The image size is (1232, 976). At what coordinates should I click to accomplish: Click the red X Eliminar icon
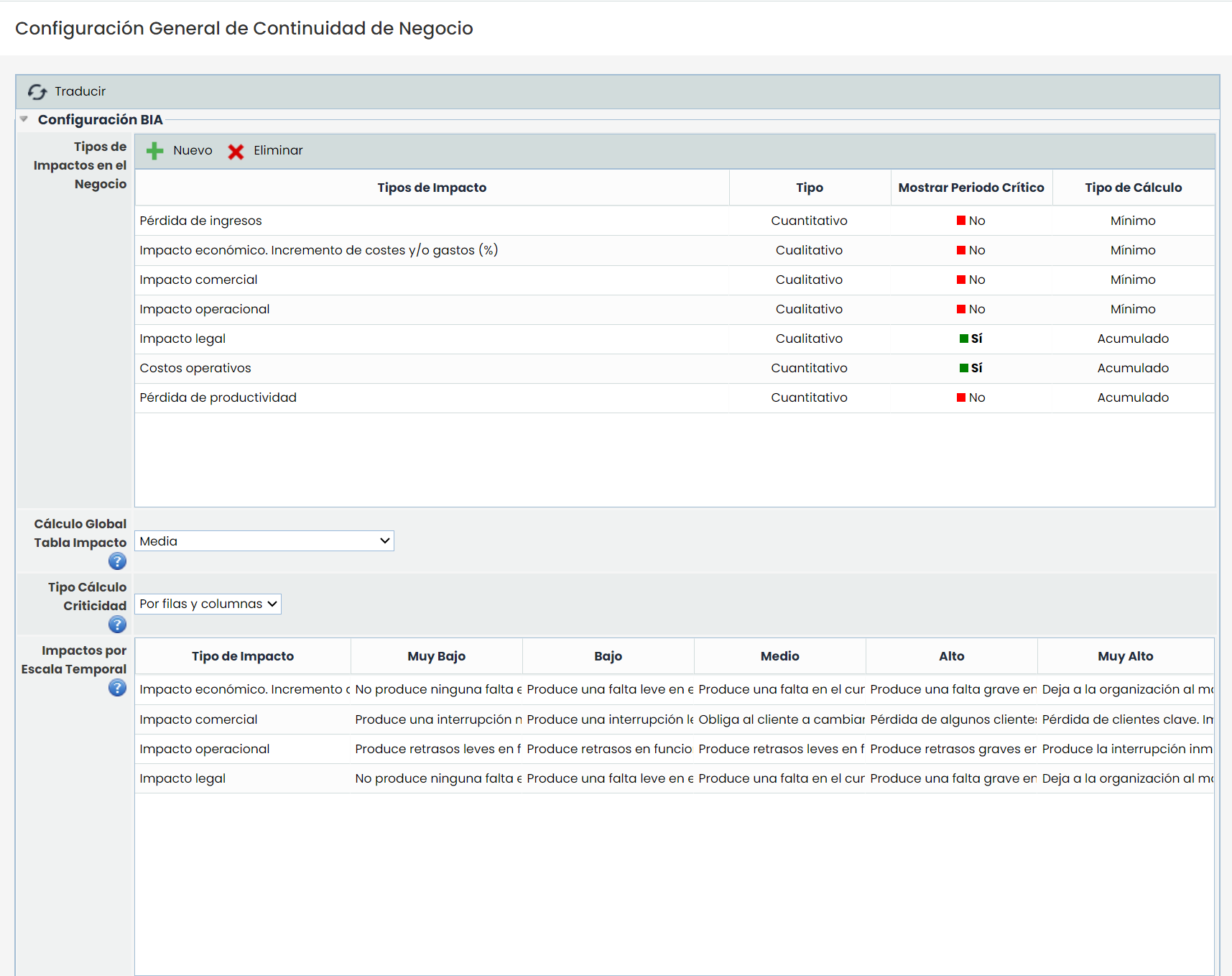[236, 152]
